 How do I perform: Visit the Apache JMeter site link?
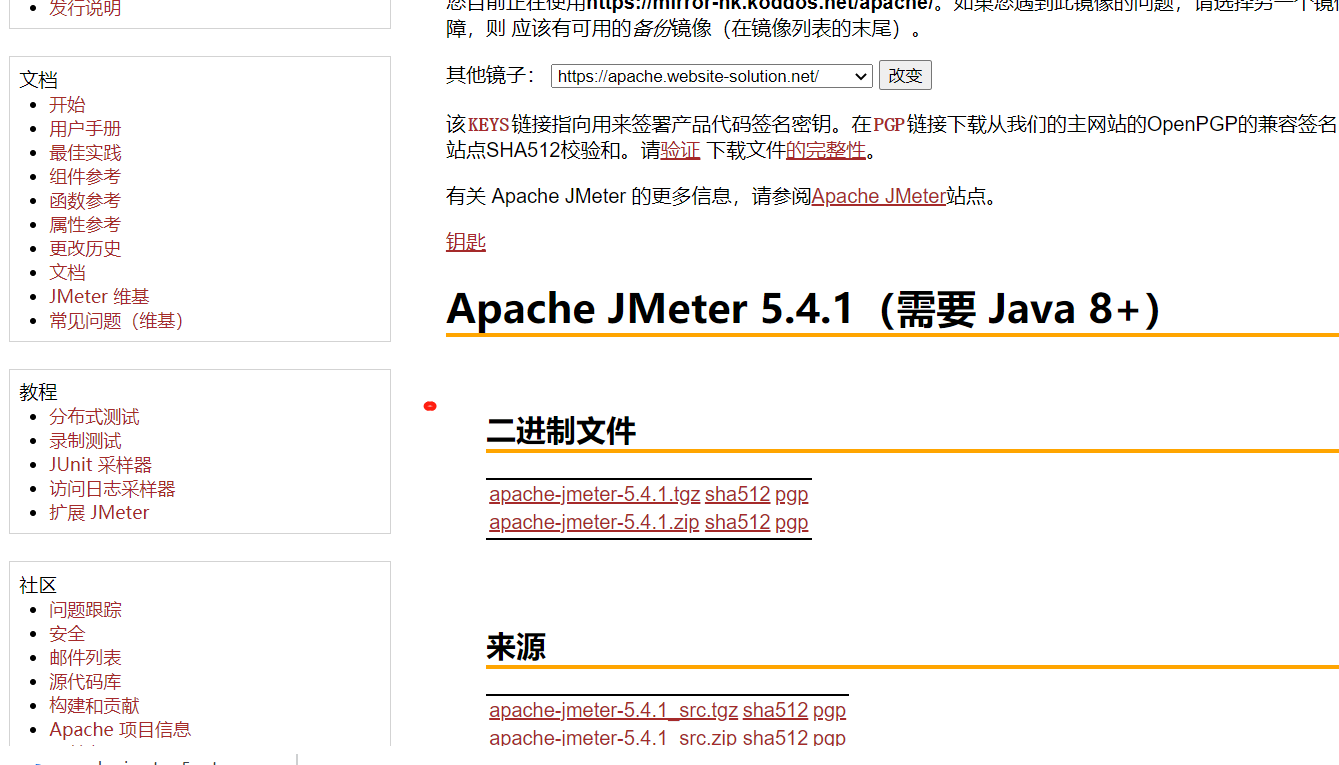(879, 196)
